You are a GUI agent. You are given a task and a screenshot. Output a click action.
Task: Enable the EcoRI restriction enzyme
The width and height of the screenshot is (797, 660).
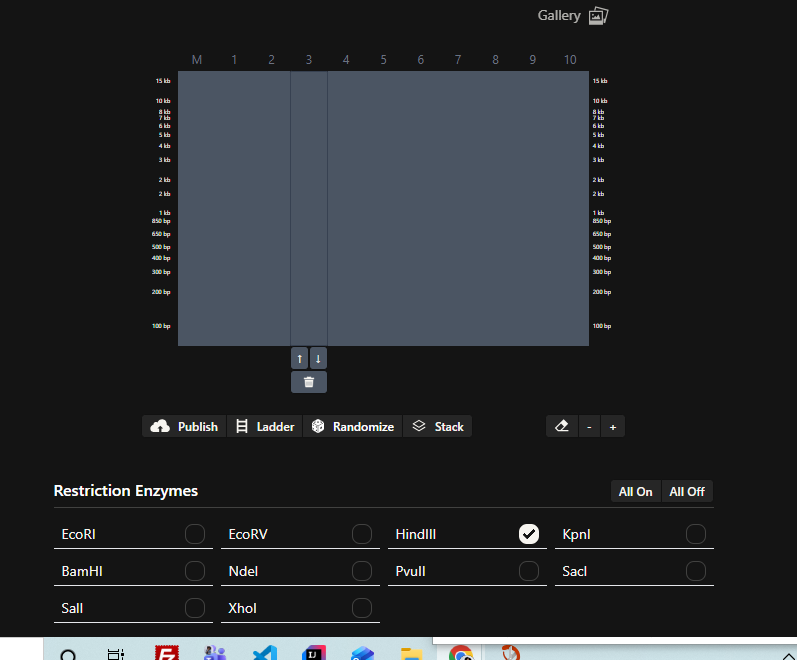click(x=195, y=534)
